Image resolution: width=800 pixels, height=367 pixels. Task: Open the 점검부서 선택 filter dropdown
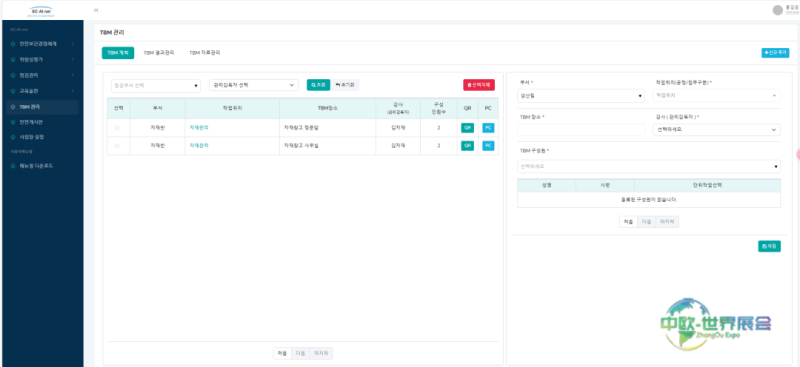(156, 85)
